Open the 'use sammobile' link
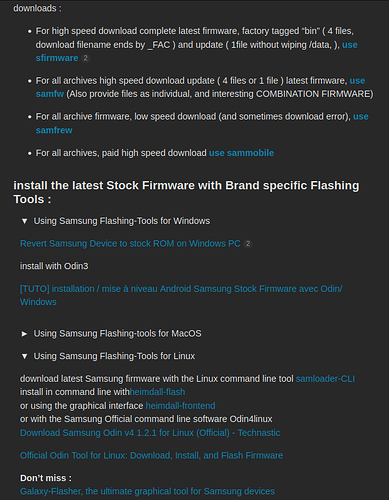This screenshot has width=389, height=500. 241,153
